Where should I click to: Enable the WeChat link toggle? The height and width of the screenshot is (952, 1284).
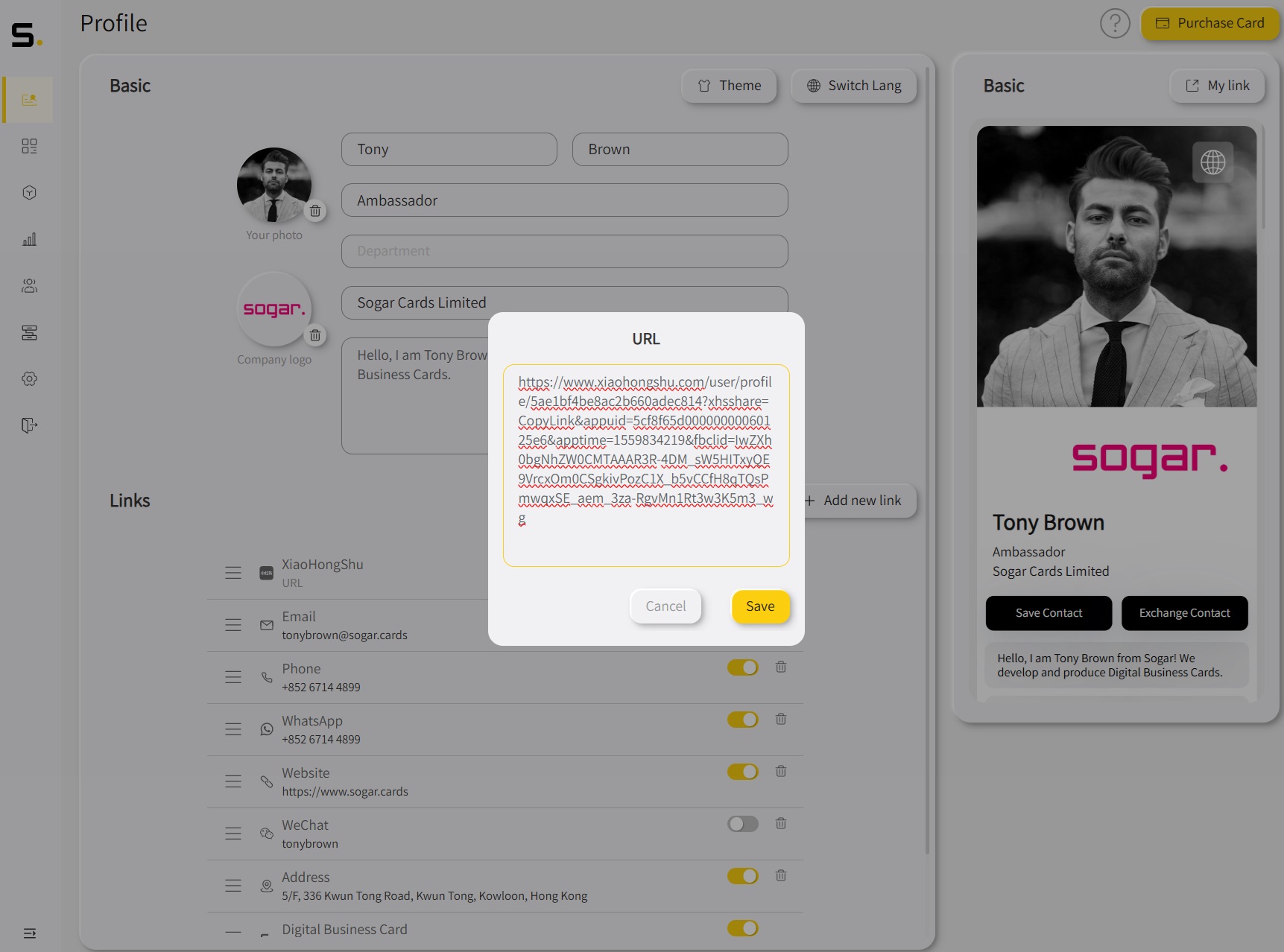(743, 824)
